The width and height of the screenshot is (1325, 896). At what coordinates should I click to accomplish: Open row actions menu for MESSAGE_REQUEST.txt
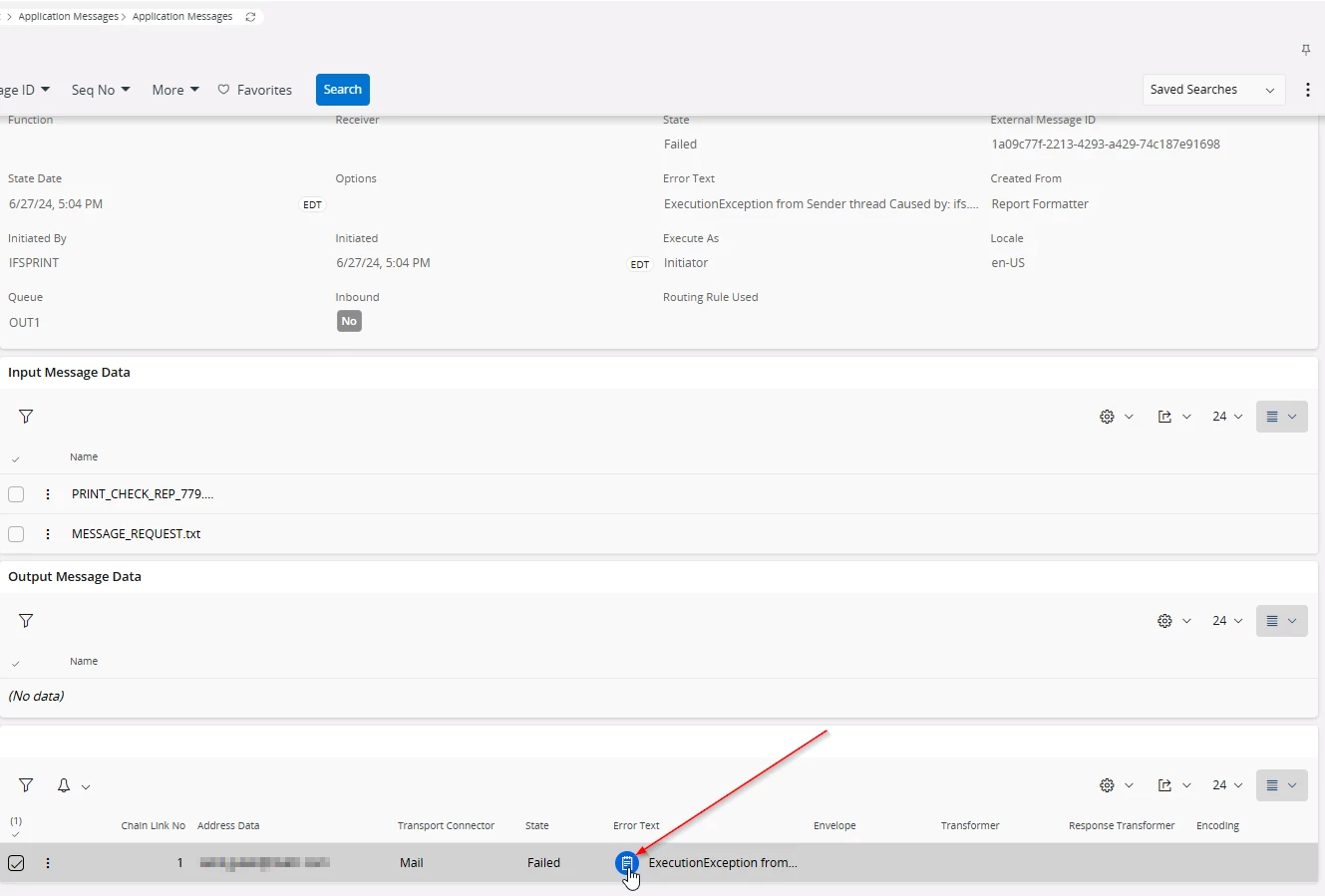[x=48, y=534]
